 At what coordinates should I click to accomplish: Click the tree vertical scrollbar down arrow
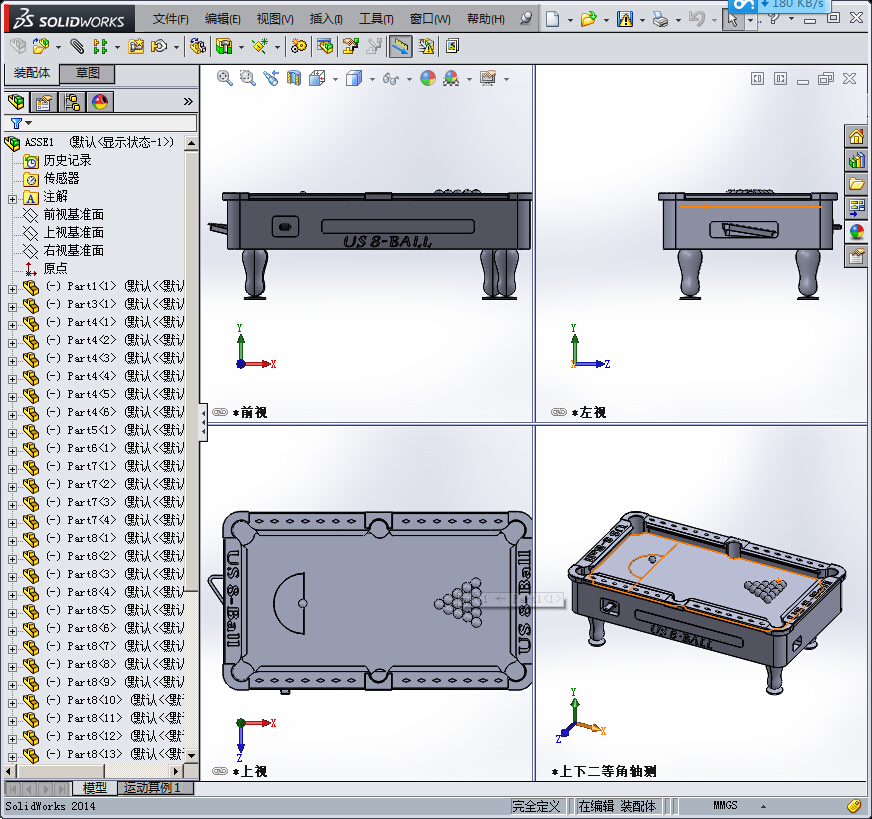coord(191,755)
